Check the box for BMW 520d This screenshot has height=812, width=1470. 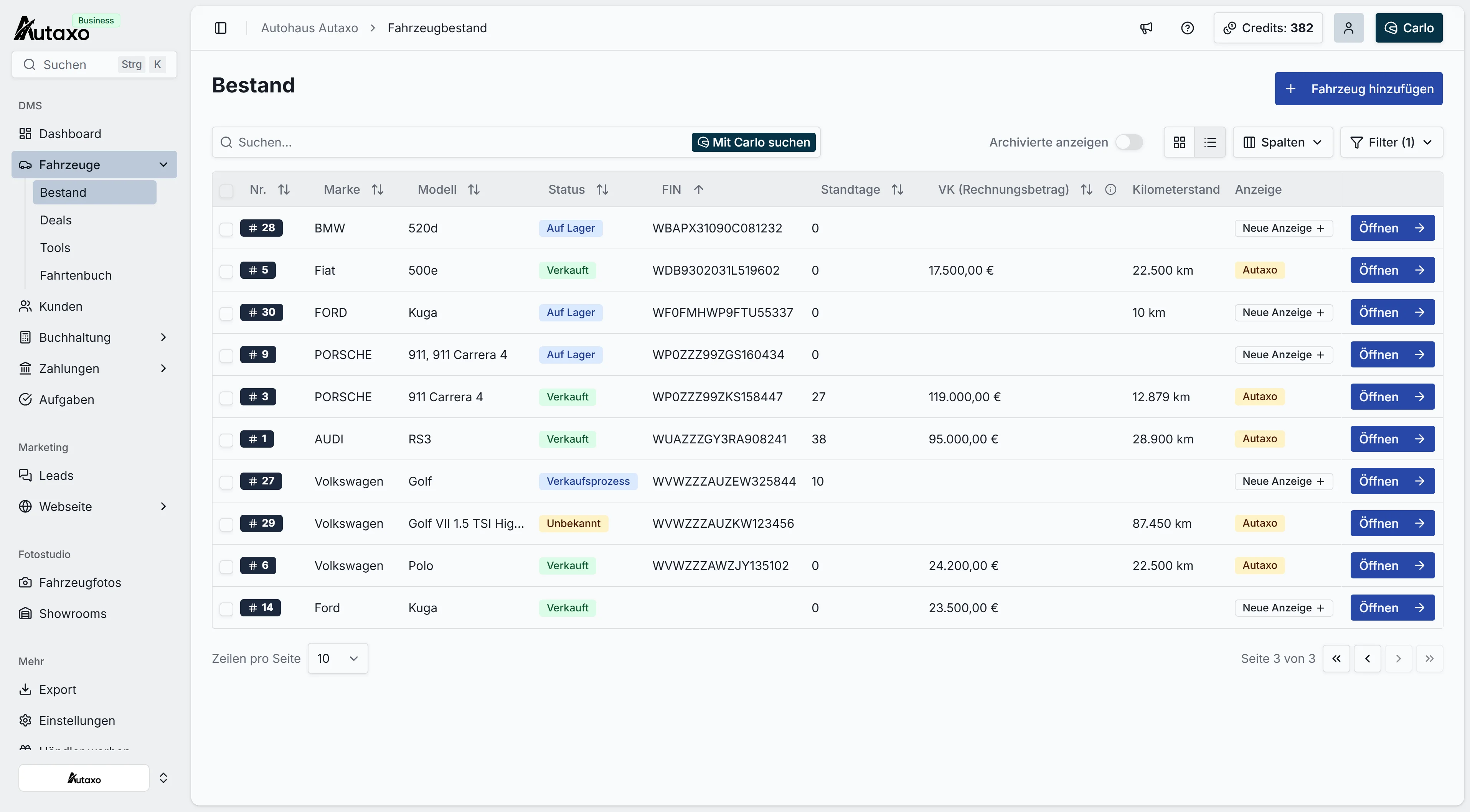click(x=226, y=229)
